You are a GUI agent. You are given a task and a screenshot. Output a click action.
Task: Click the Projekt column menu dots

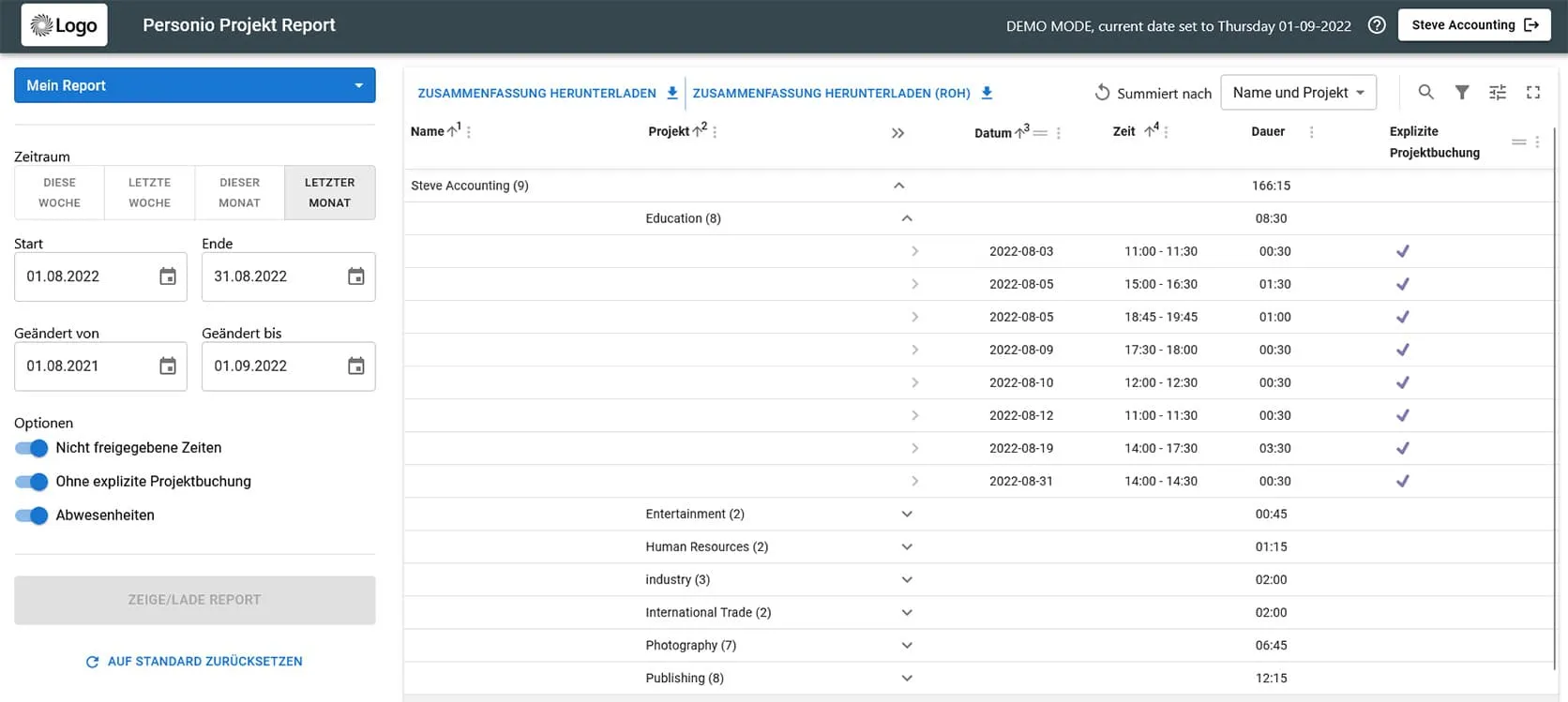pos(715,132)
